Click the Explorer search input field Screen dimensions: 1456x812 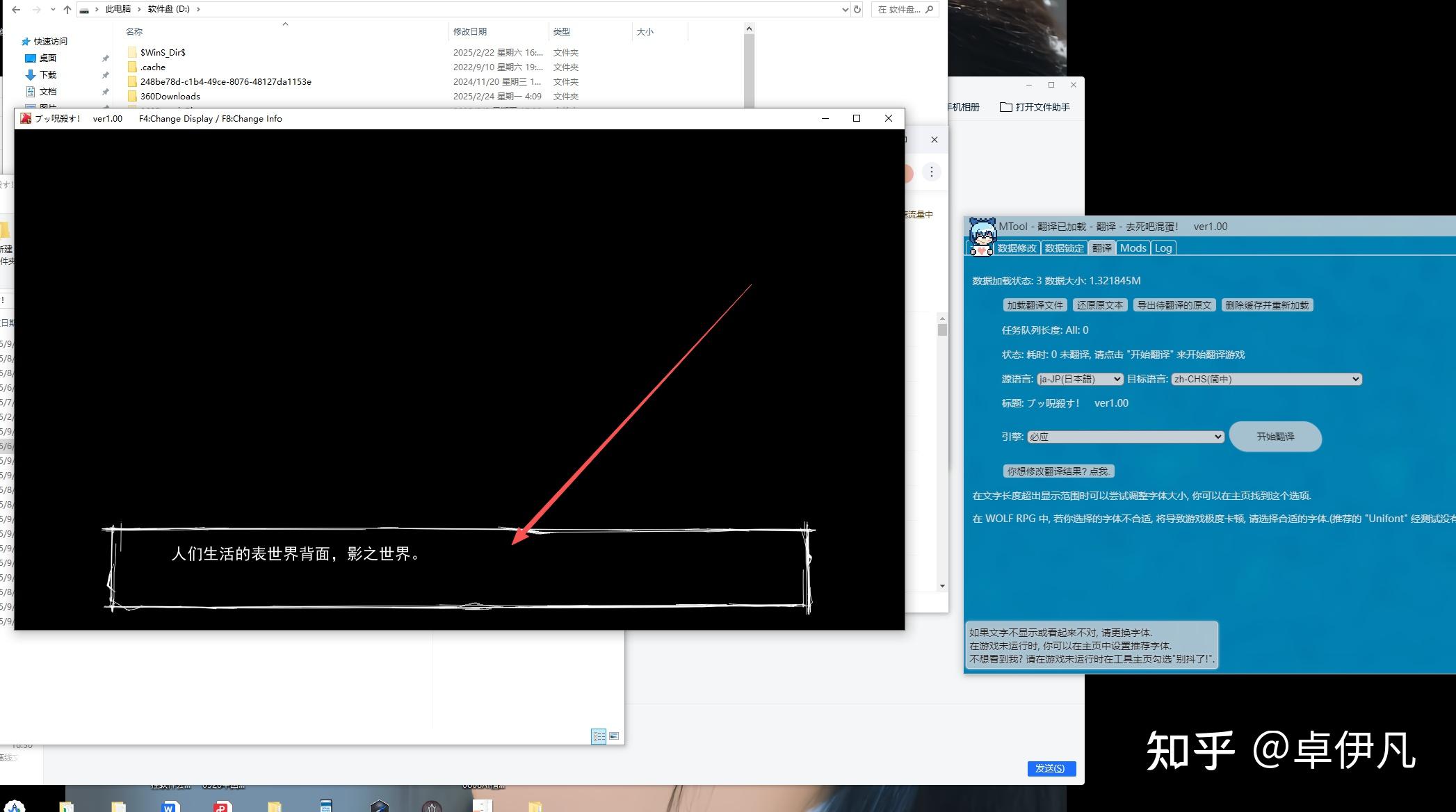pyautogui.click(x=905, y=9)
